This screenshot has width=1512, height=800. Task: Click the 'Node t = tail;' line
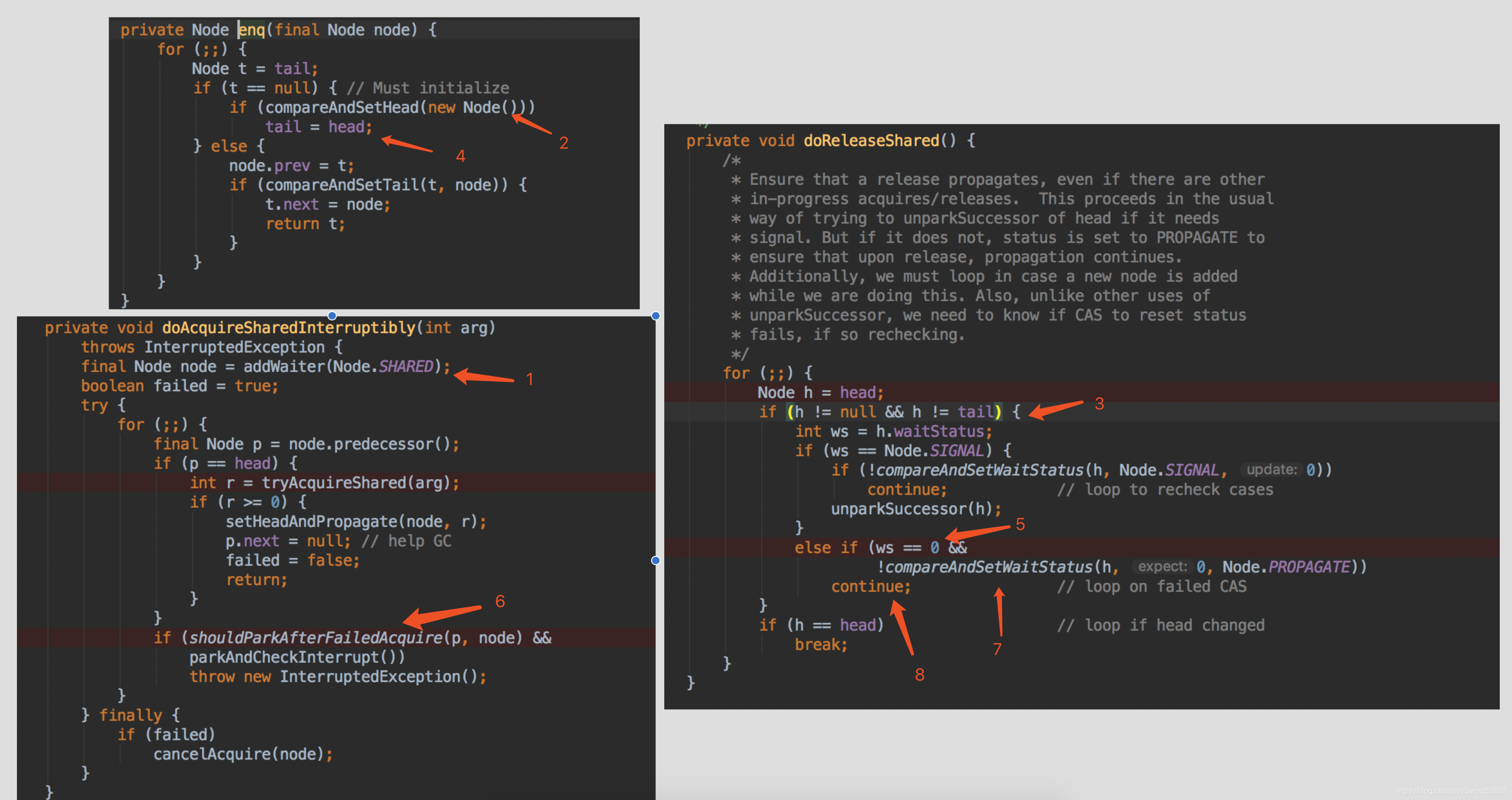255,69
